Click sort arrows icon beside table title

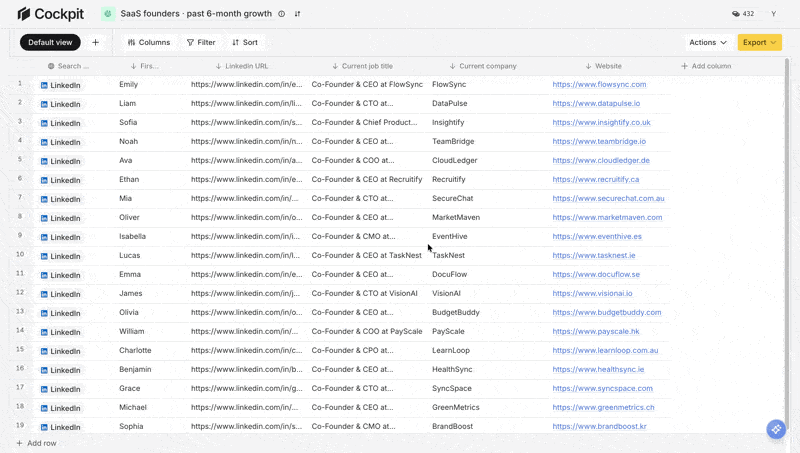297,14
